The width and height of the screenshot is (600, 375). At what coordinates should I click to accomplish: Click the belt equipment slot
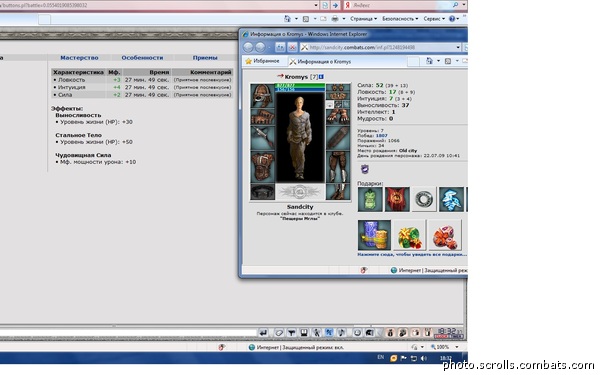(262, 191)
